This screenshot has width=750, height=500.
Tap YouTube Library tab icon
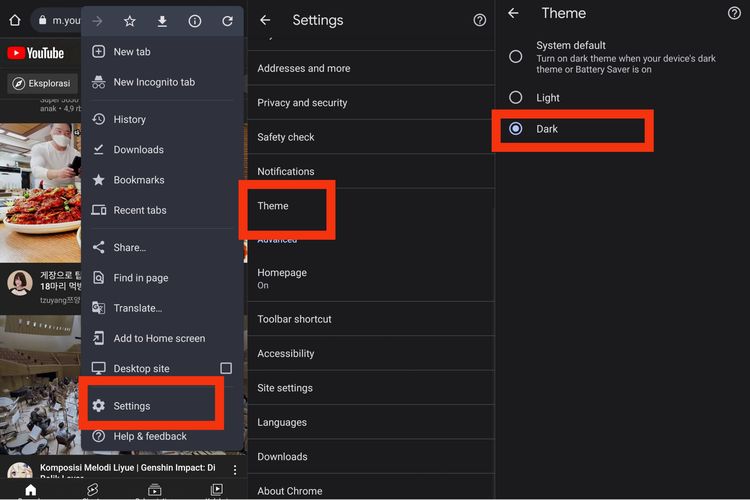217,489
